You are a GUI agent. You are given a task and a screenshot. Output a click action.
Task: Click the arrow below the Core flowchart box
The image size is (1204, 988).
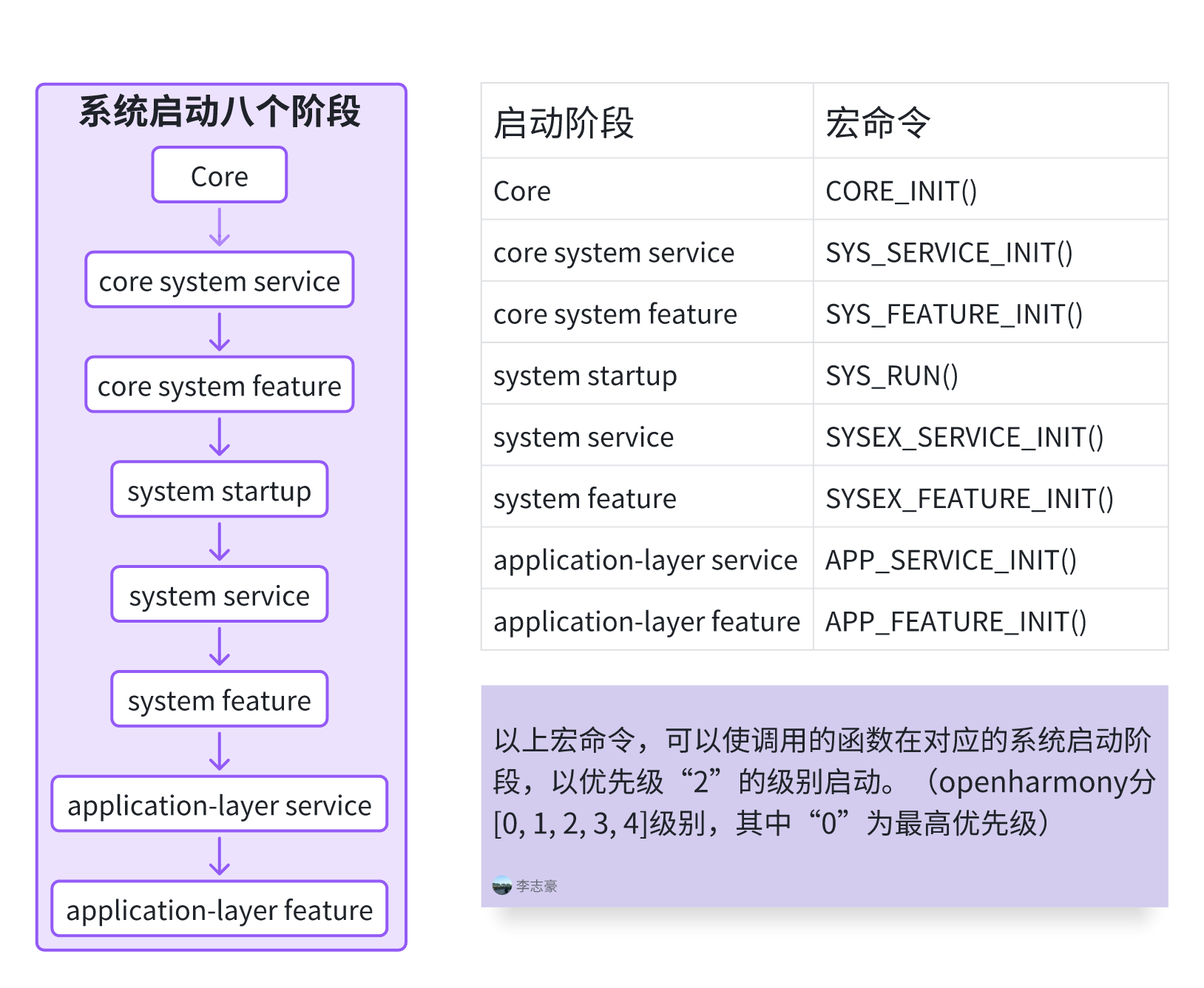click(220, 227)
